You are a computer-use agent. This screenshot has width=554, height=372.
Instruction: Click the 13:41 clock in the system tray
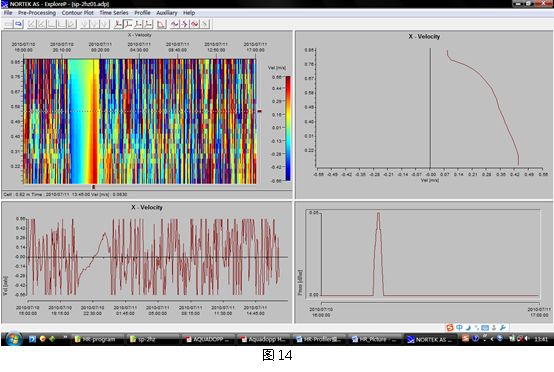pos(541,339)
